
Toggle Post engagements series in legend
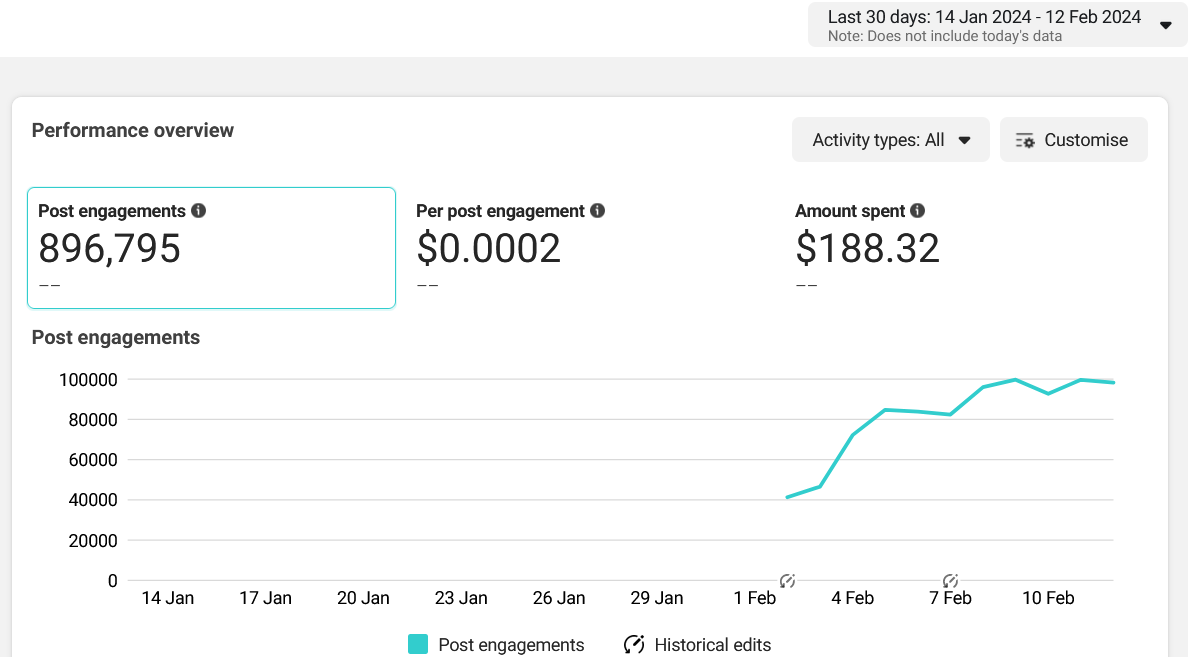[x=496, y=644]
